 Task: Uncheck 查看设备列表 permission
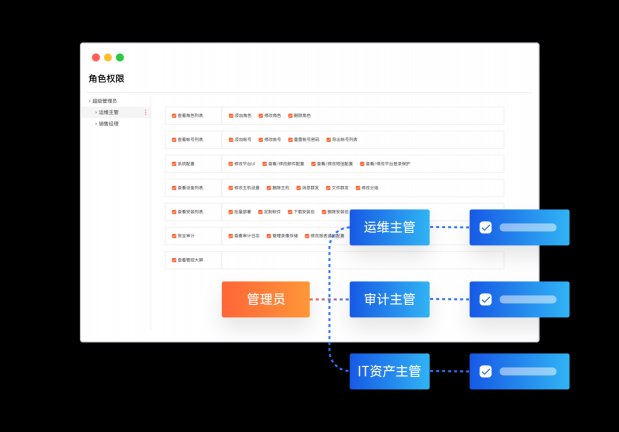[174, 188]
